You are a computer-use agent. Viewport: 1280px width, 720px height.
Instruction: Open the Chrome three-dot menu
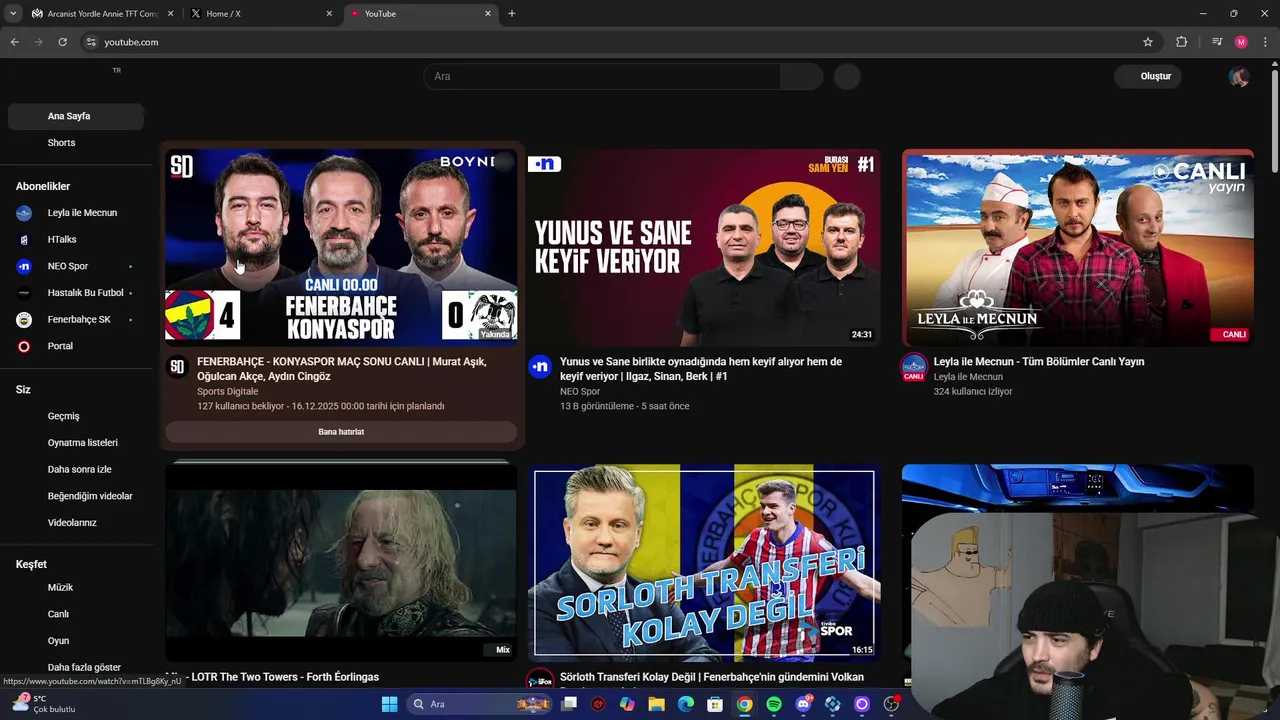(x=1266, y=42)
